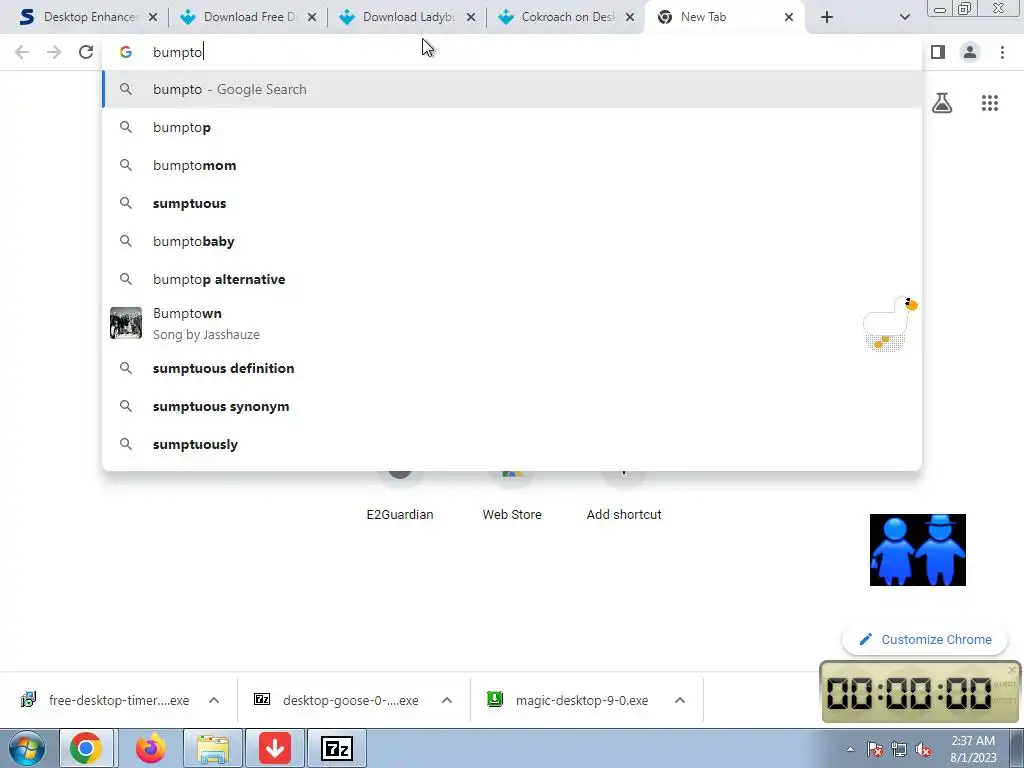Viewport: 1024px width, 768px height.
Task: Open the profile avatar icon
Action: (x=970, y=52)
